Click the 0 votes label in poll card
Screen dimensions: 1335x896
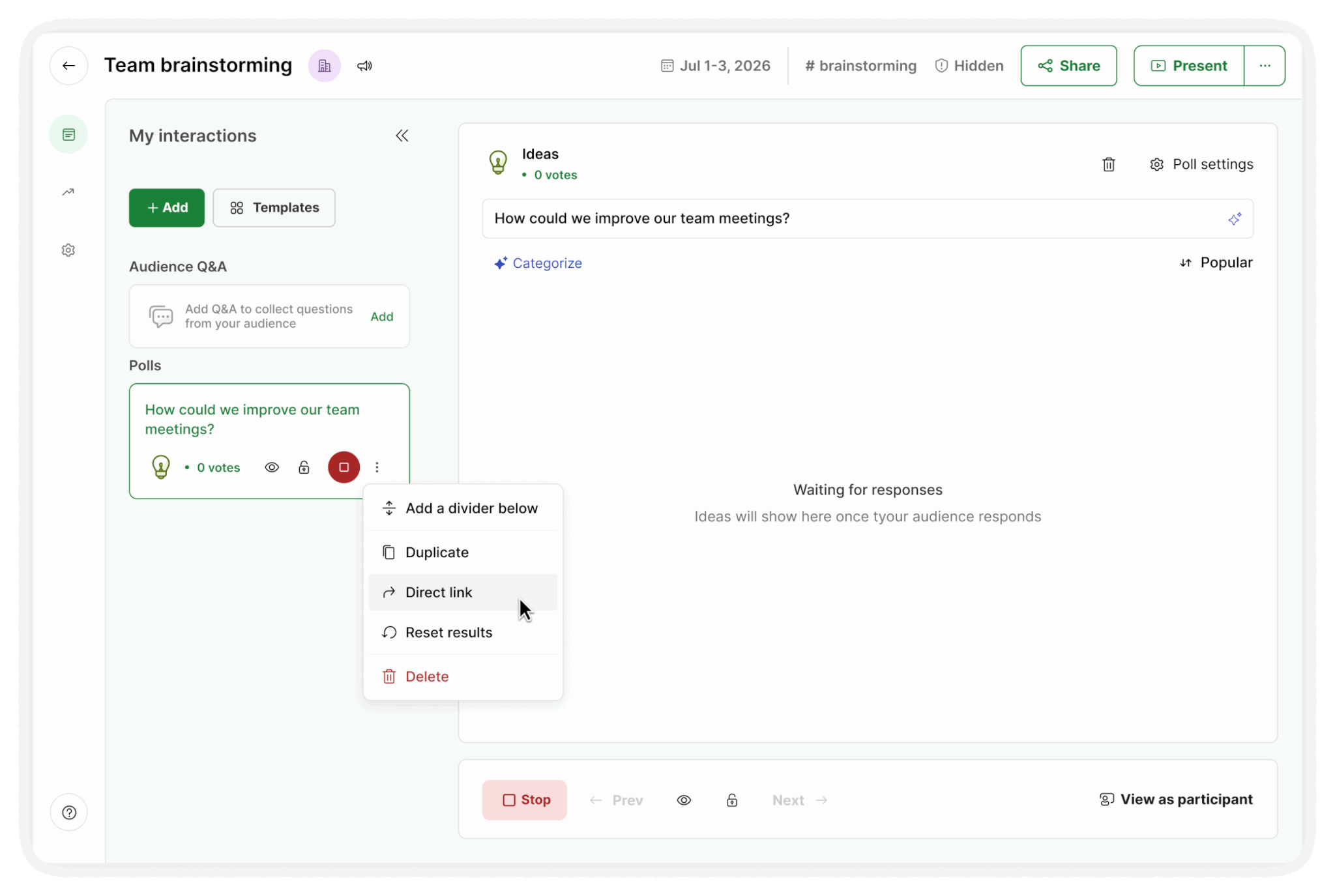tap(218, 468)
